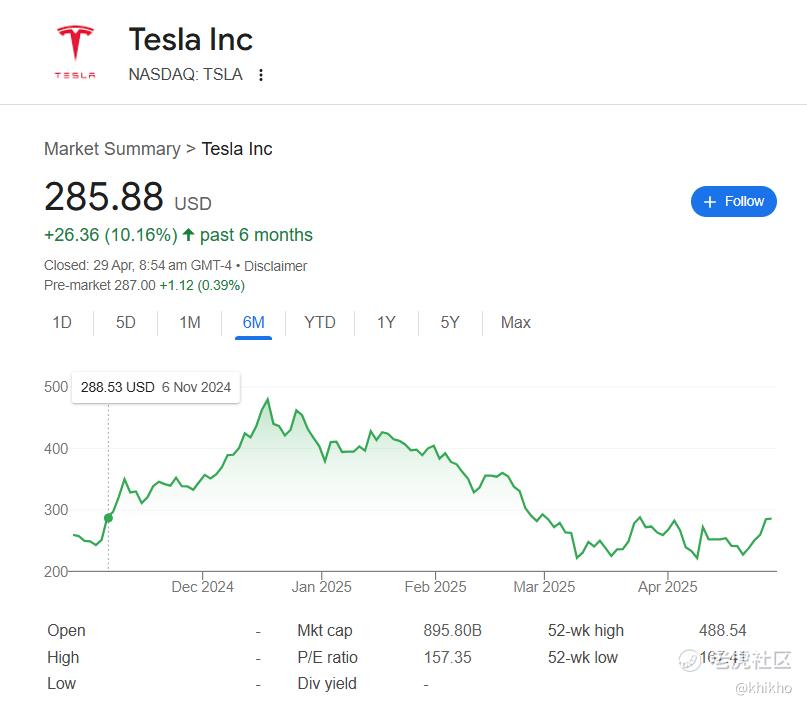The width and height of the screenshot is (807, 707).
Task: Select the 6M time range tab
Action: pyautogui.click(x=253, y=323)
